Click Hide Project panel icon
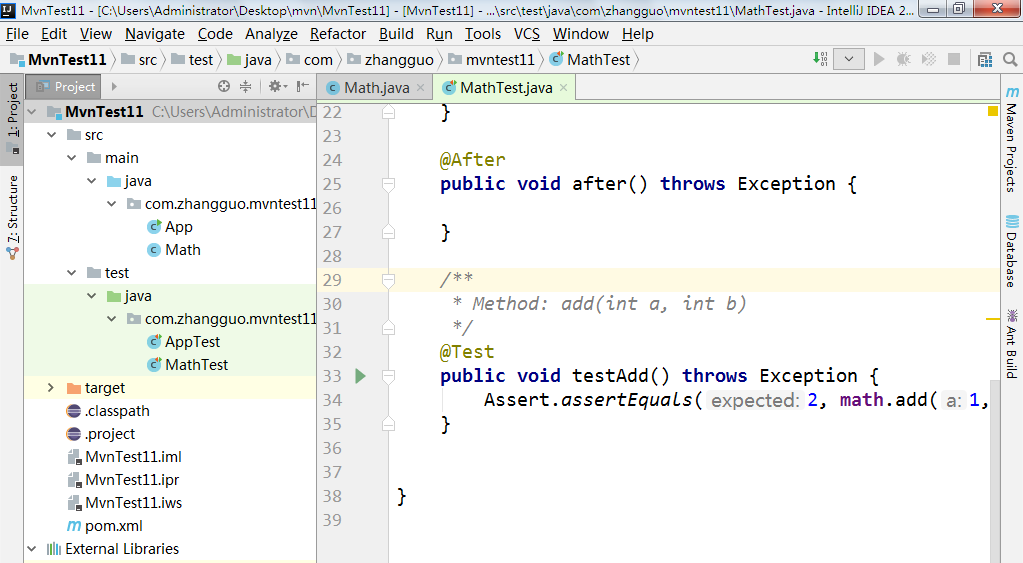This screenshot has height=563, width=1023. [x=303, y=86]
